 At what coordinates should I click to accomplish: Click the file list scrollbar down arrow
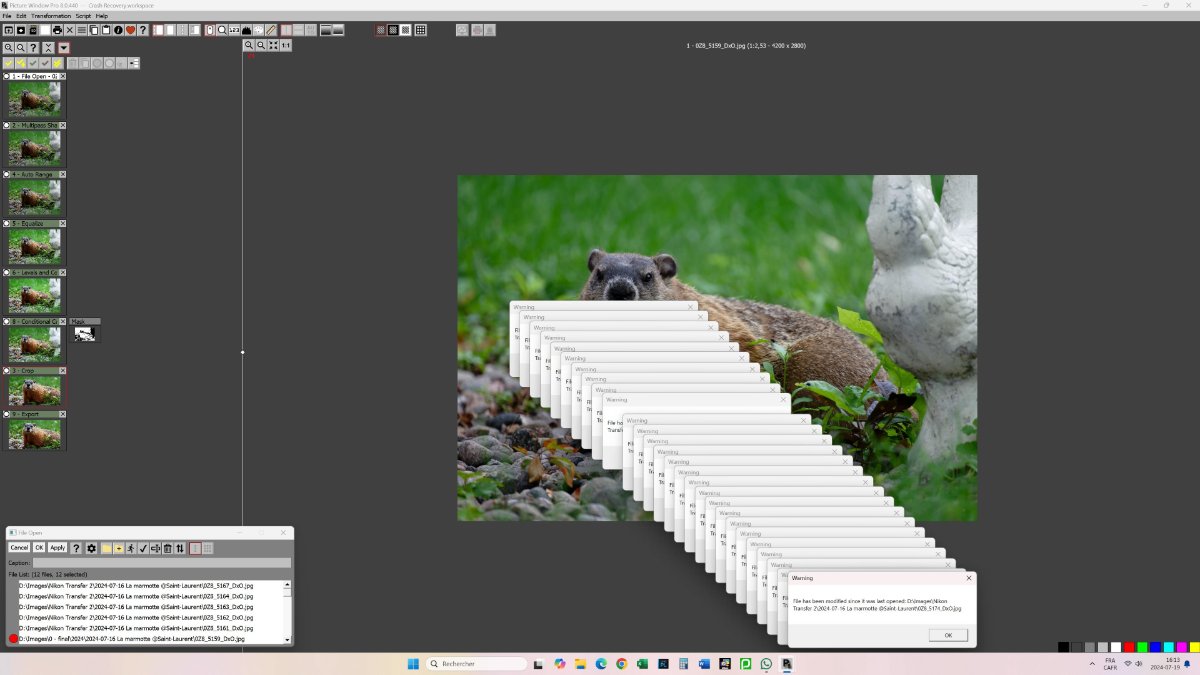[x=288, y=639]
